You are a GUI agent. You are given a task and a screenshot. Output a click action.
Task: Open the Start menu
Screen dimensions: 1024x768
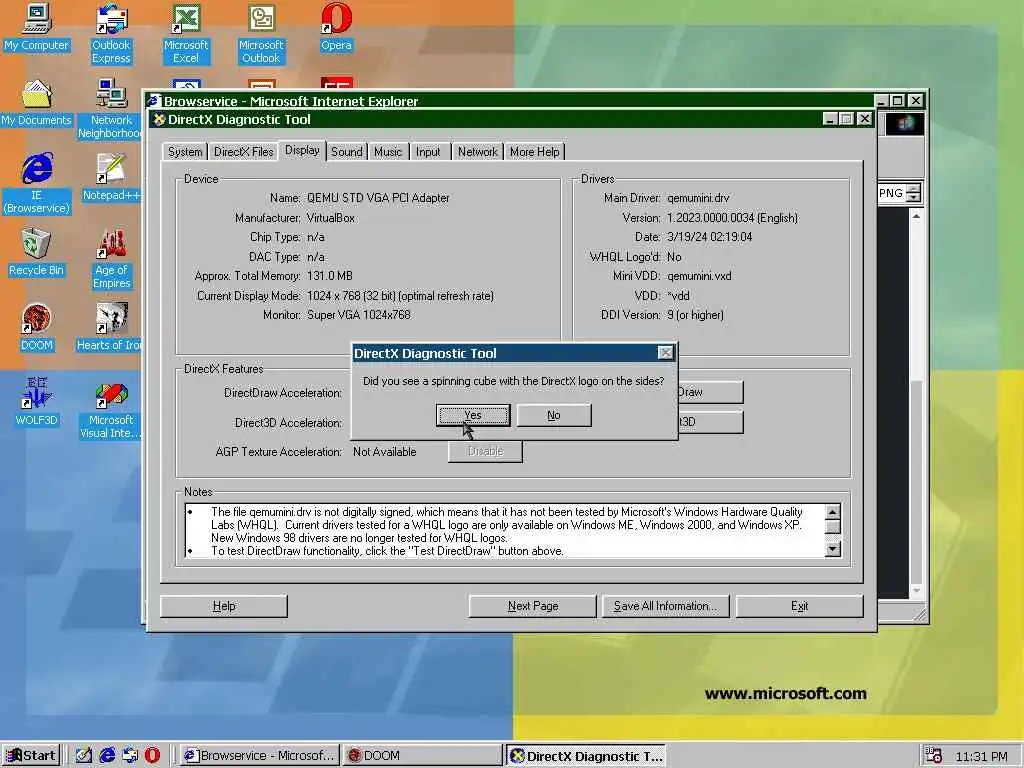(x=31, y=756)
